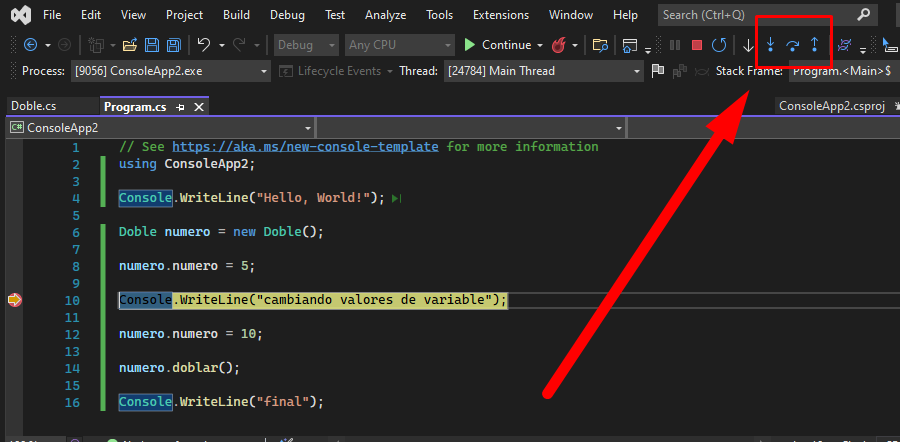Open the Debug menu
Viewport: 900px width, 442px height.
click(x=287, y=15)
